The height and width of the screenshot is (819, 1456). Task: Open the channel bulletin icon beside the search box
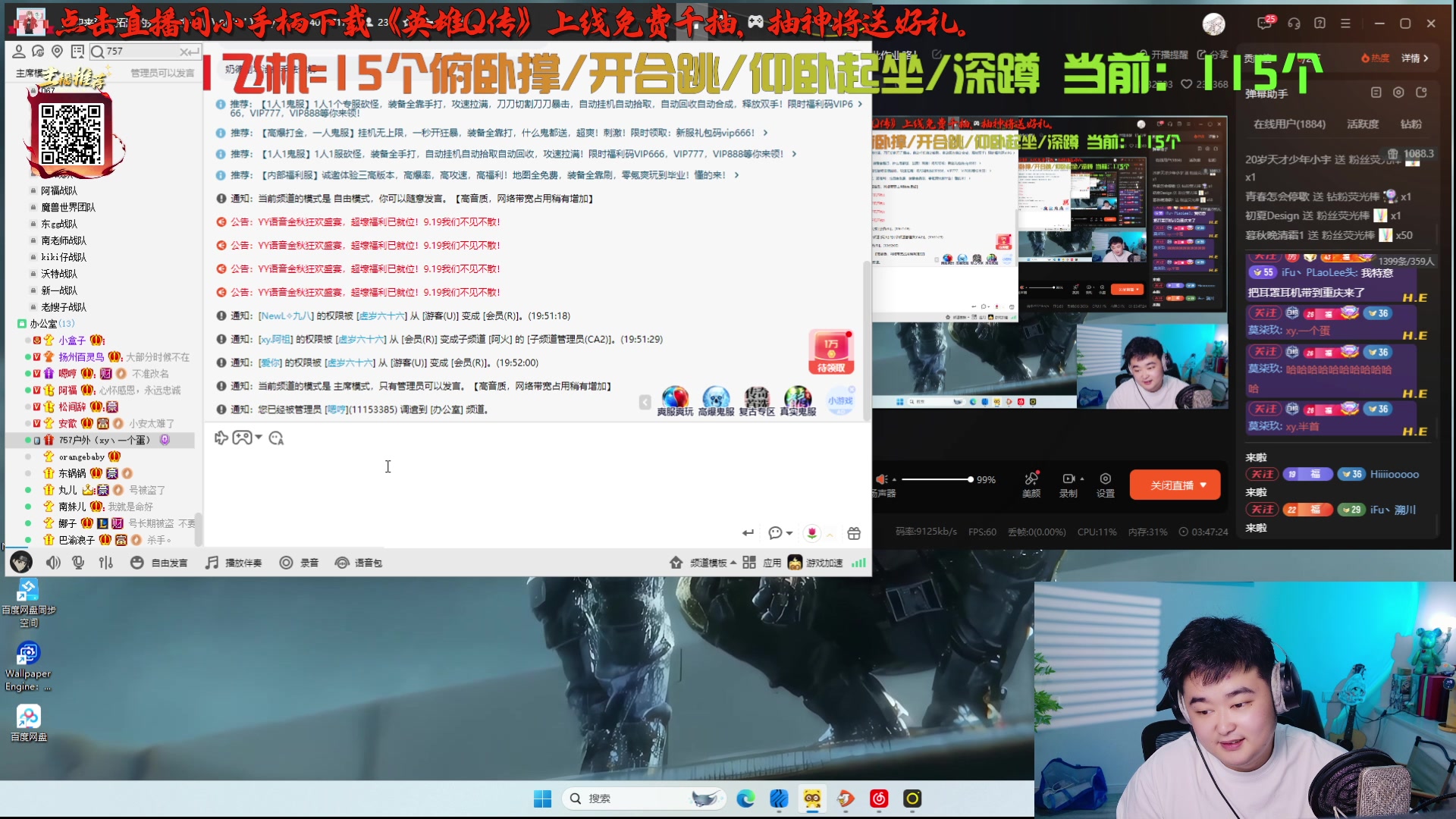(77, 51)
